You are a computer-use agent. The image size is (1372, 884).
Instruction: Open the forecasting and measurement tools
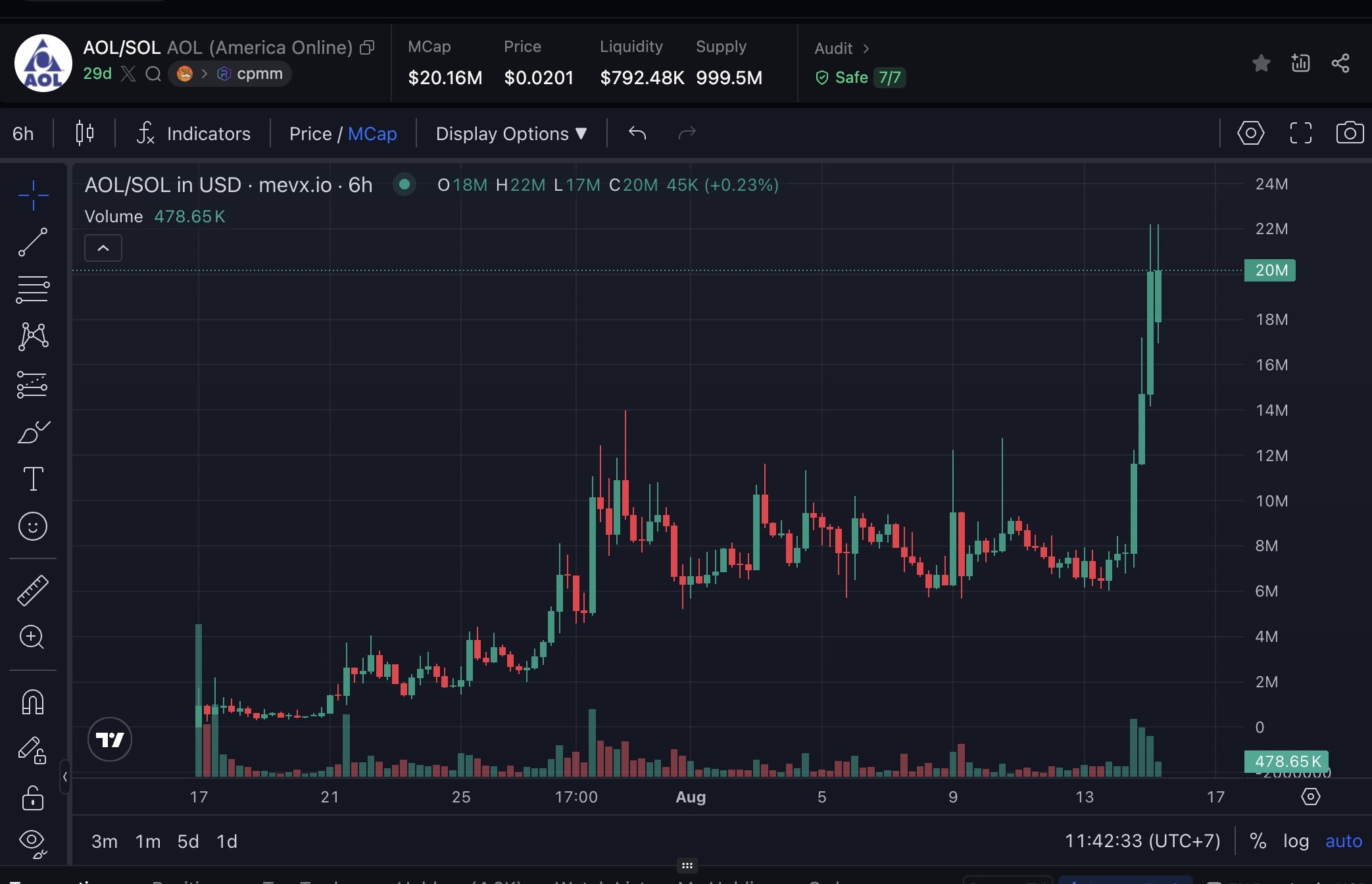tap(33, 385)
